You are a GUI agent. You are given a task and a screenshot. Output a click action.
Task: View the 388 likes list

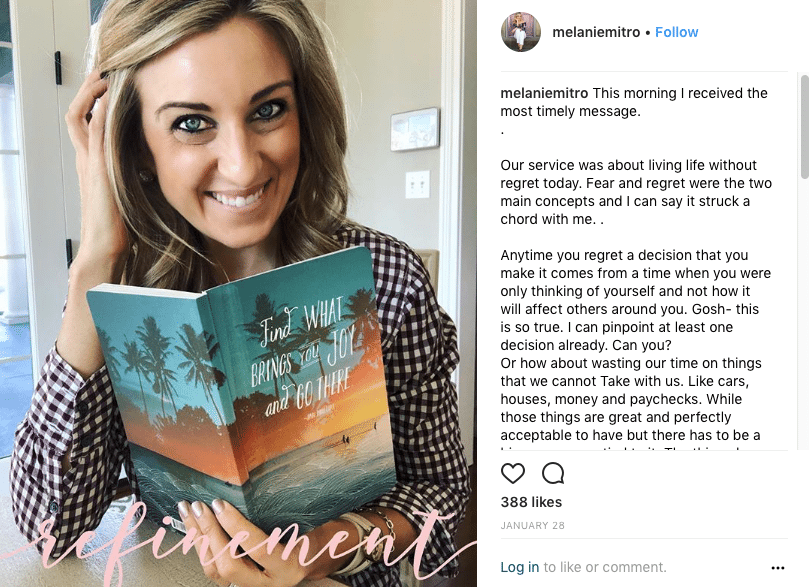531,502
